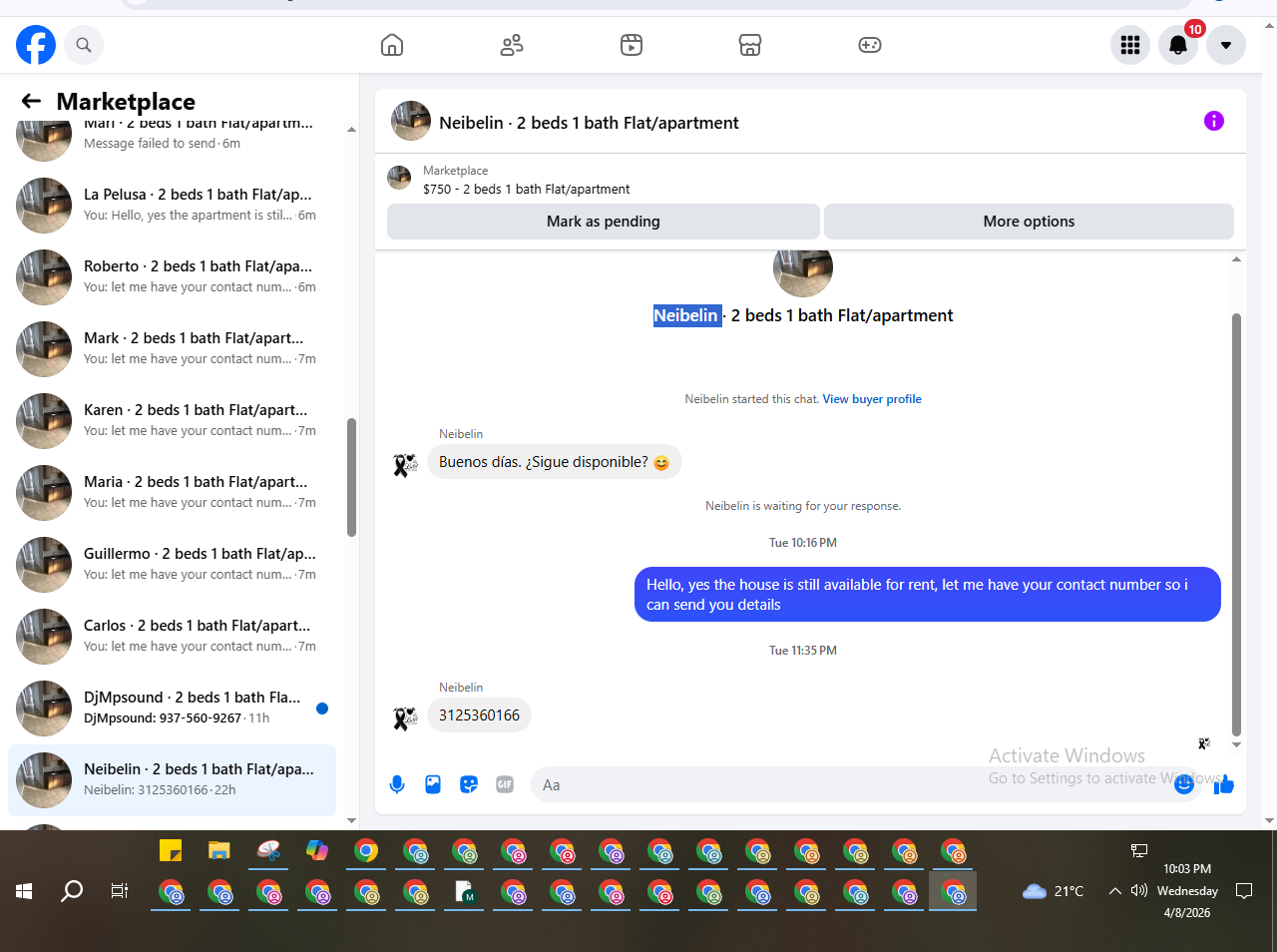Click large listing photo above chat title
Image resolution: width=1277 pixels, height=952 pixels.
coord(803,271)
